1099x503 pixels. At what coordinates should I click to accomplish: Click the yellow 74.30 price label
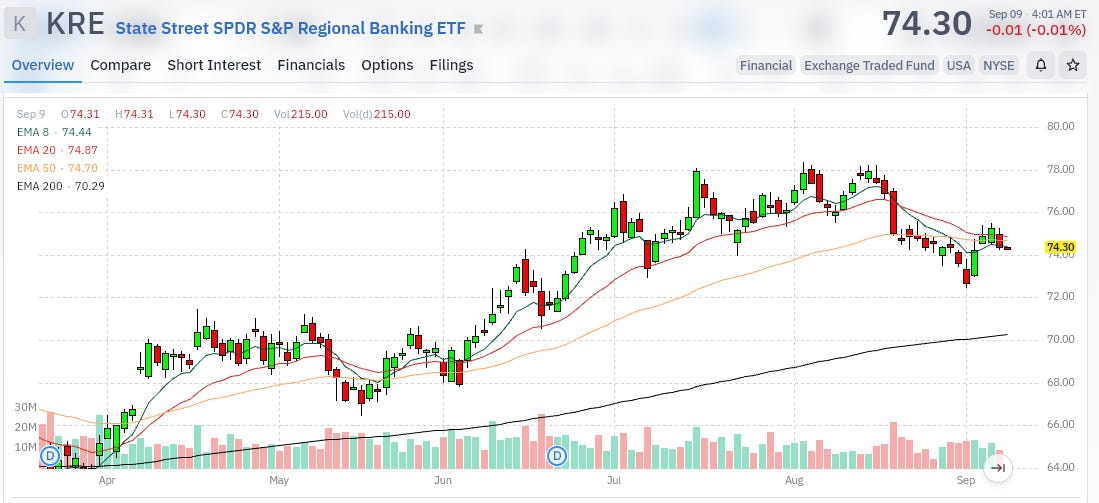coord(1059,247)
